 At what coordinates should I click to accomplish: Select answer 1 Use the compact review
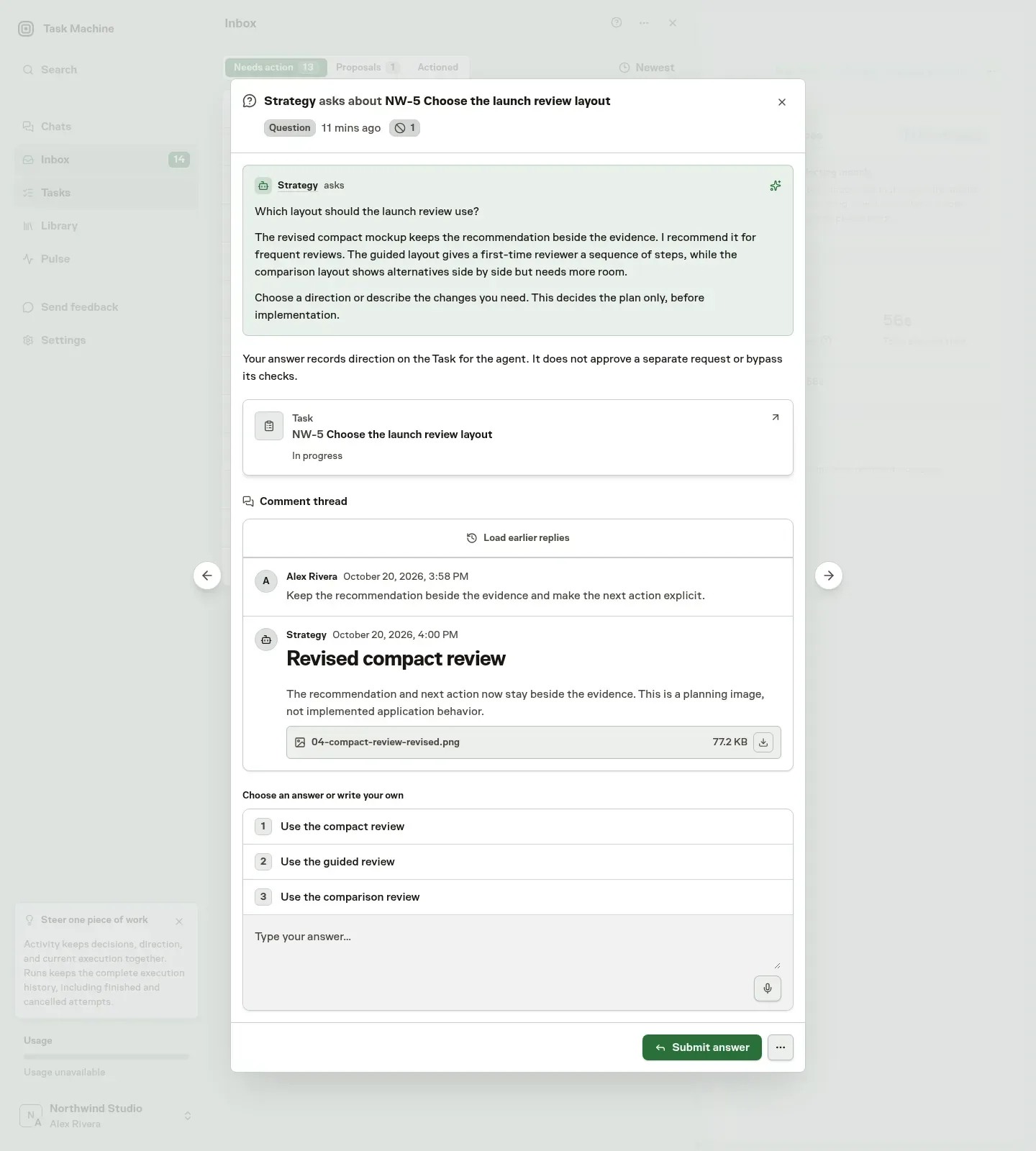pos(518,827)
